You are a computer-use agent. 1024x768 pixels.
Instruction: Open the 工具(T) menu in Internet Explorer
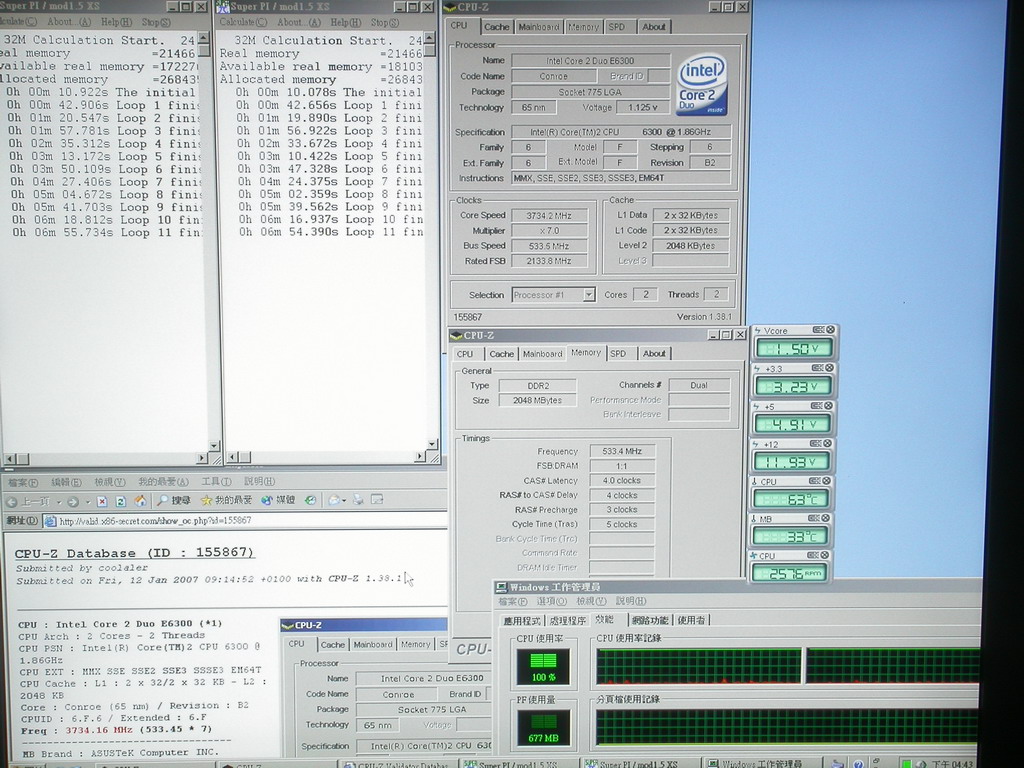(x=216, y=481)
